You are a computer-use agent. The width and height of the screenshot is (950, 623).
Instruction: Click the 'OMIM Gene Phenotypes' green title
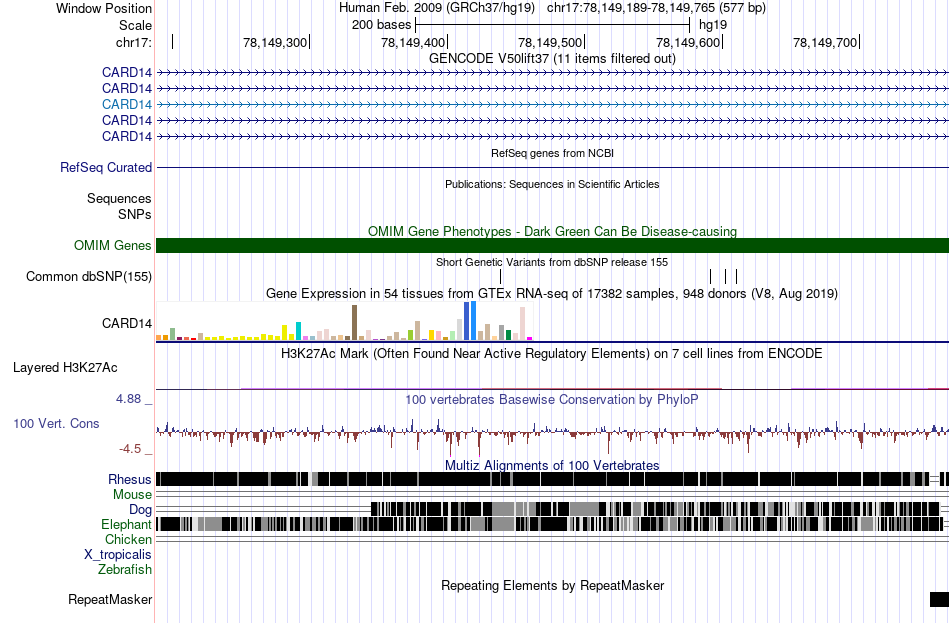[552, 232]
